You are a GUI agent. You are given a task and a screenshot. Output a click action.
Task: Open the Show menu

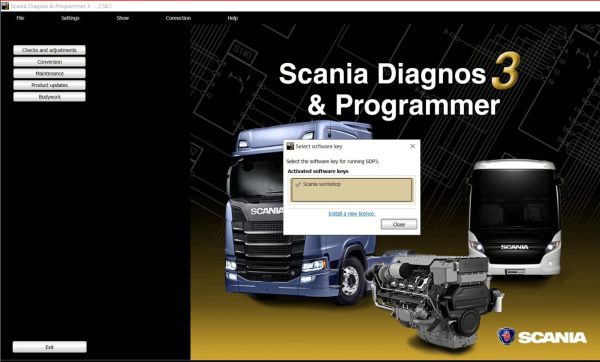pos(123,18)
